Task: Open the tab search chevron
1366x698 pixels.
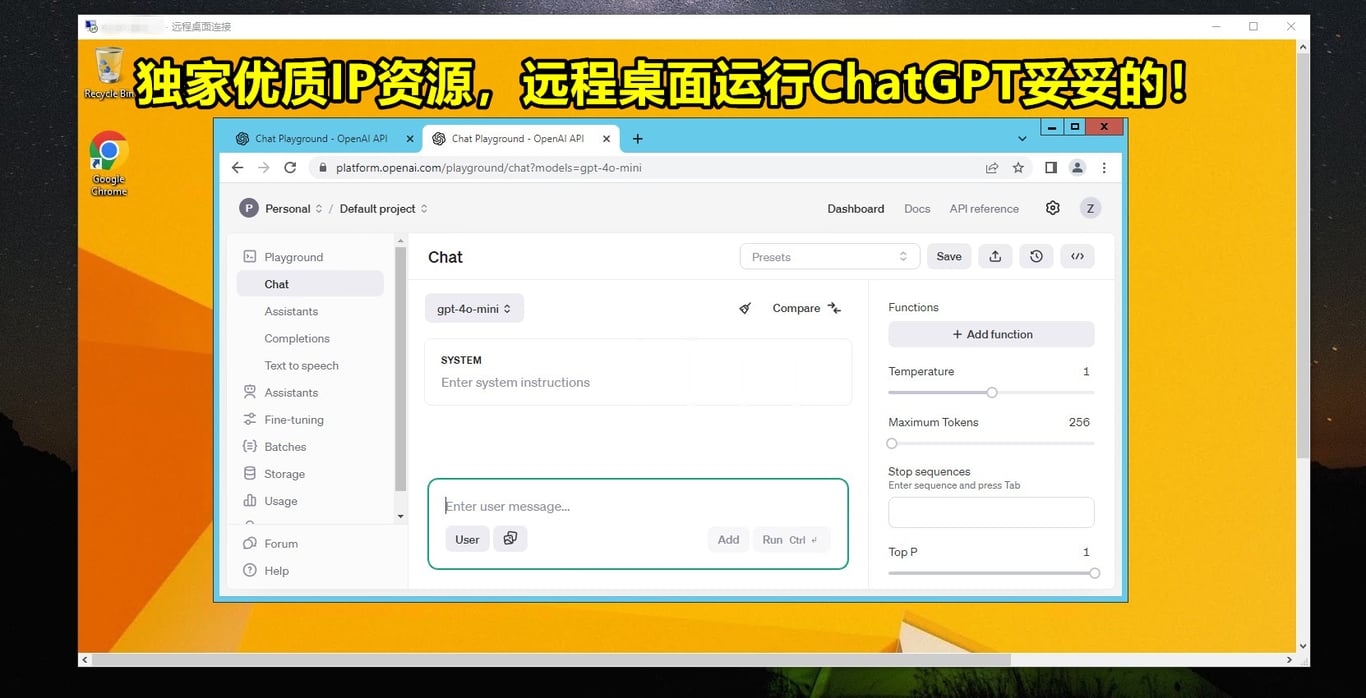Action: [x=1022, y=139]
